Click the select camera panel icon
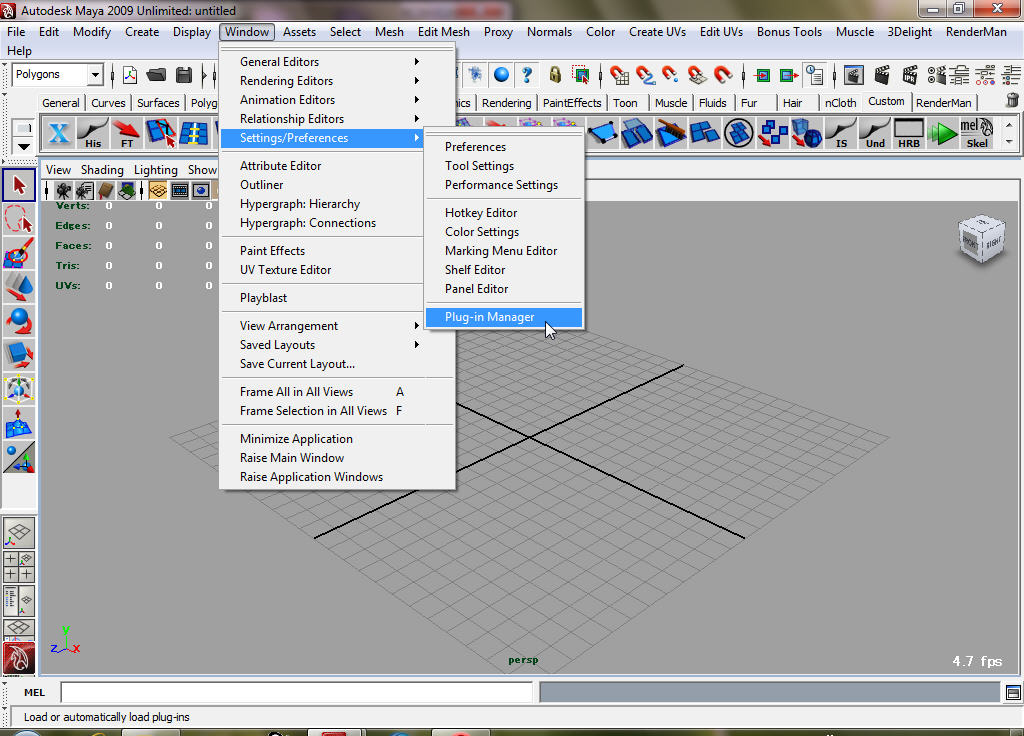Image resolution: width=1024 pixels, height=736 pixels. [x=63, y=191]
